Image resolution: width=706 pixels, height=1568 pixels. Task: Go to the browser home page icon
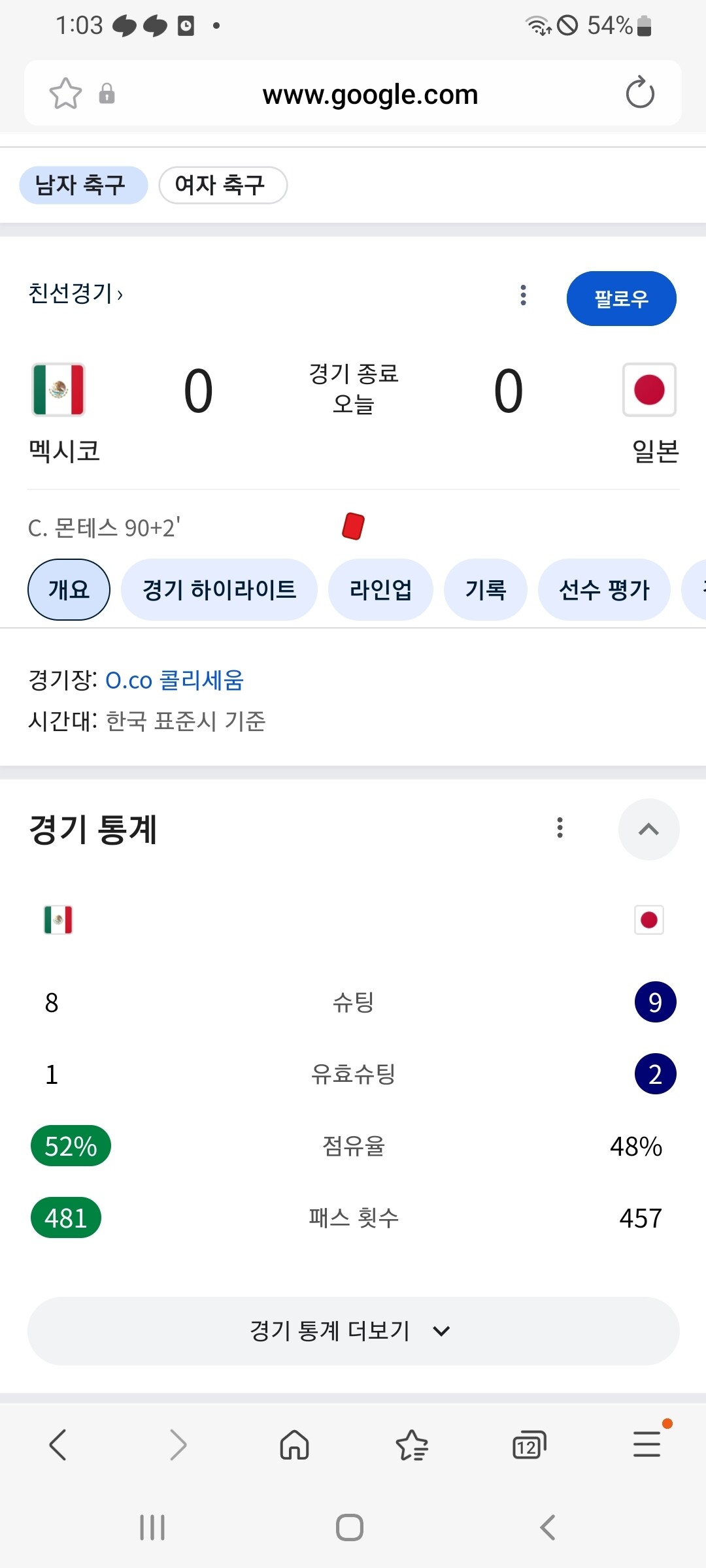[x=294, y=1445]
